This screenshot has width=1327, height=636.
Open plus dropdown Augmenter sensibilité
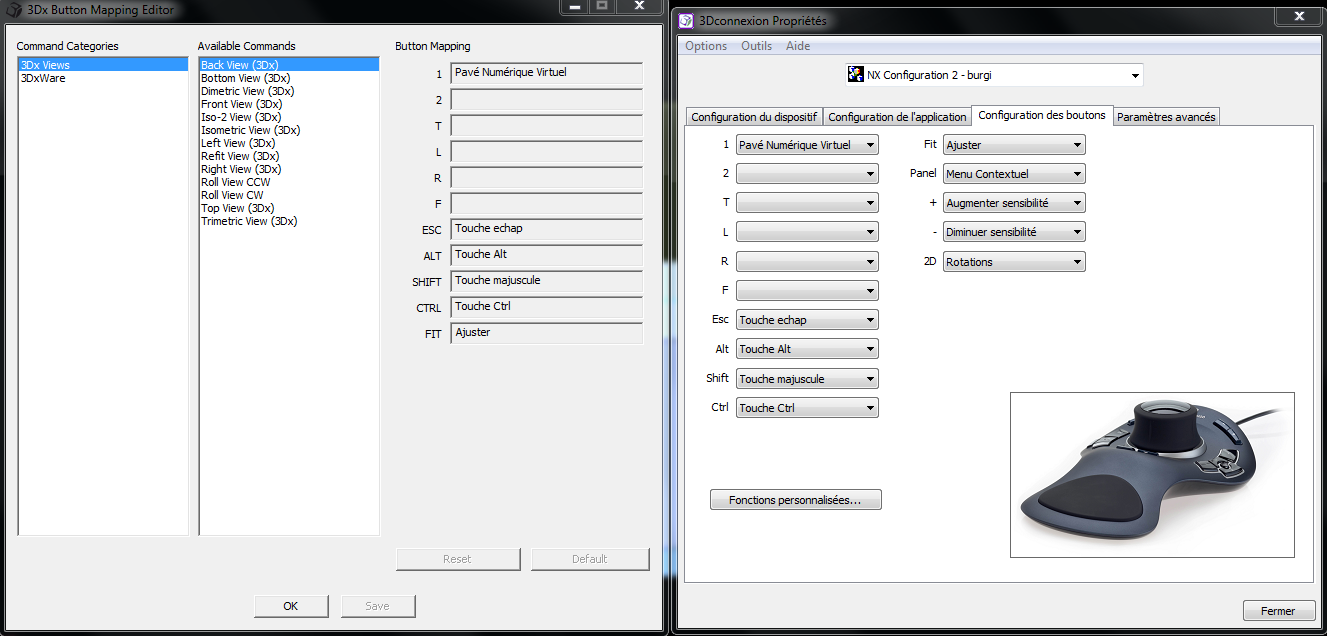click(1014, 203)
